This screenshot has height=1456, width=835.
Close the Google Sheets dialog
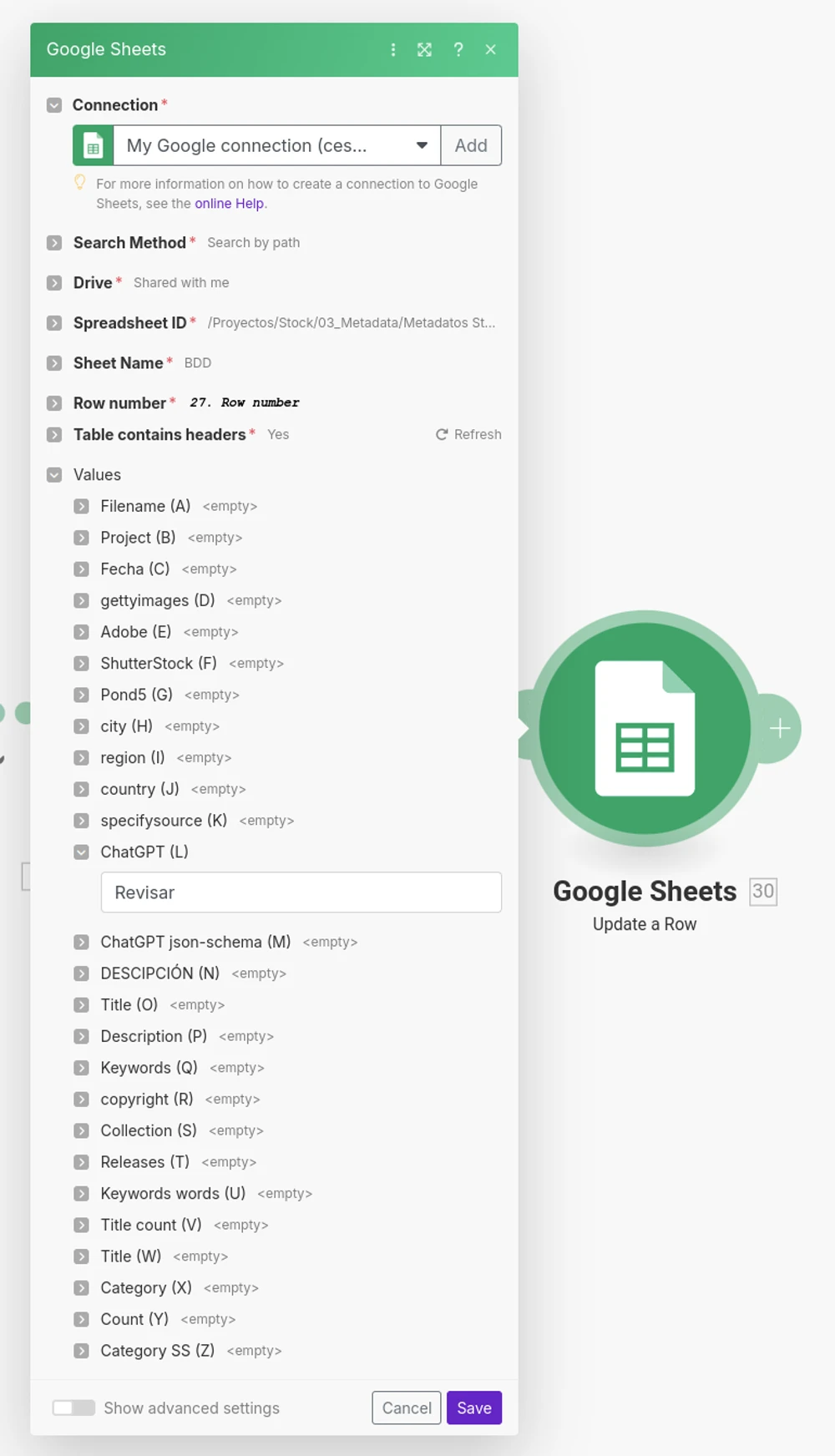coord(491,49)
